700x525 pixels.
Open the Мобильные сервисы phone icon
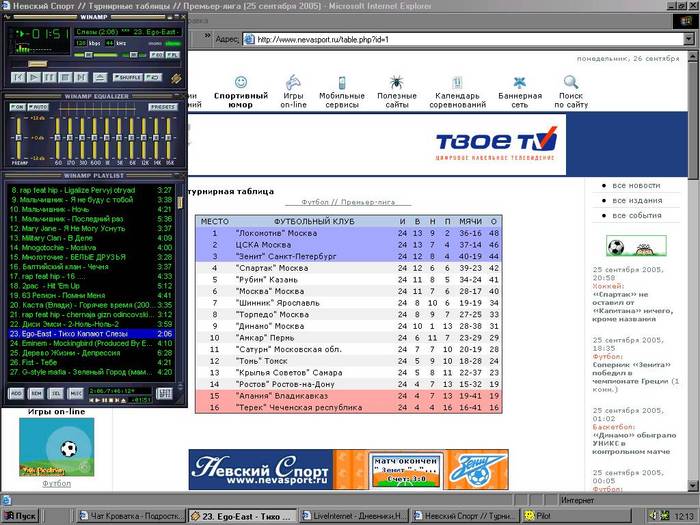[x=342, y=83]
